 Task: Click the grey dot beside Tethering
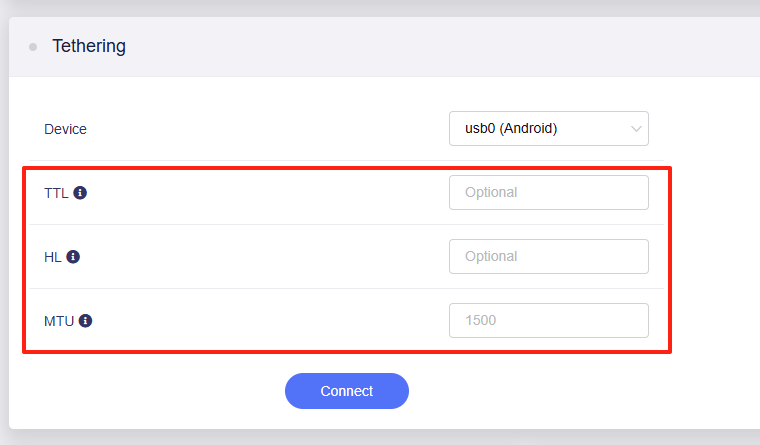33,46
